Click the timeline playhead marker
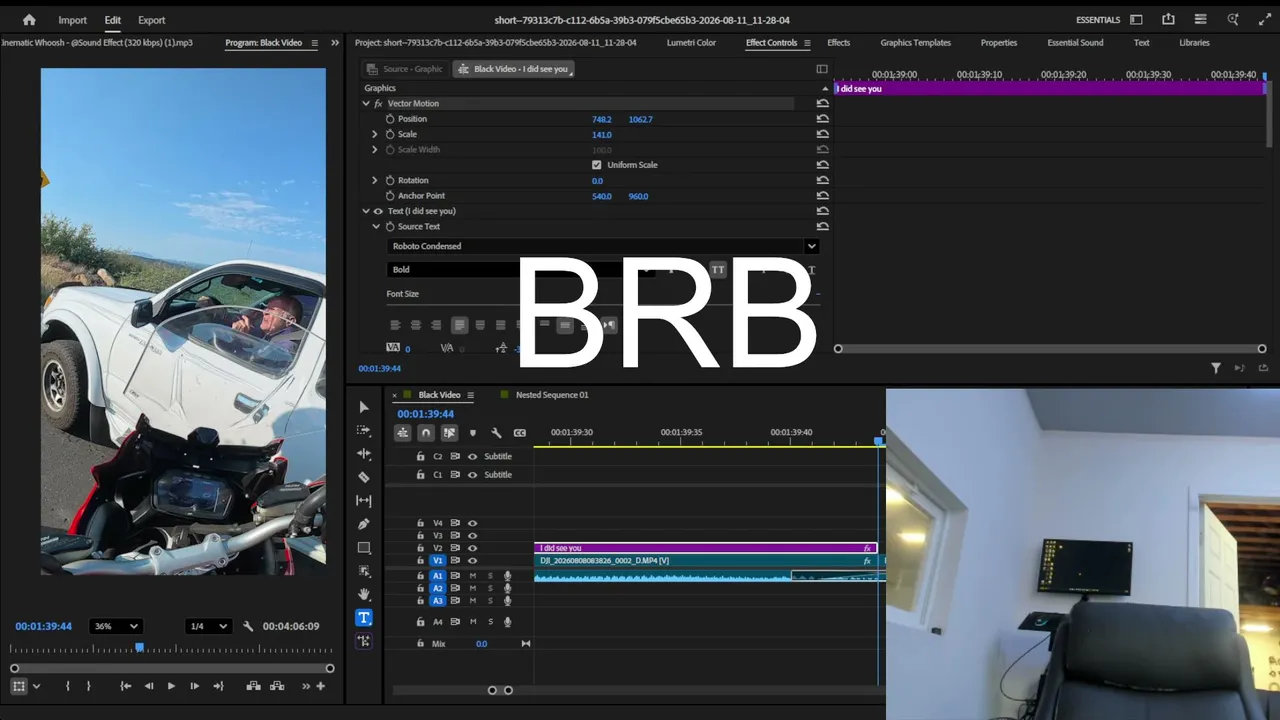1280x720 pixels. click(x=879, y=441)
